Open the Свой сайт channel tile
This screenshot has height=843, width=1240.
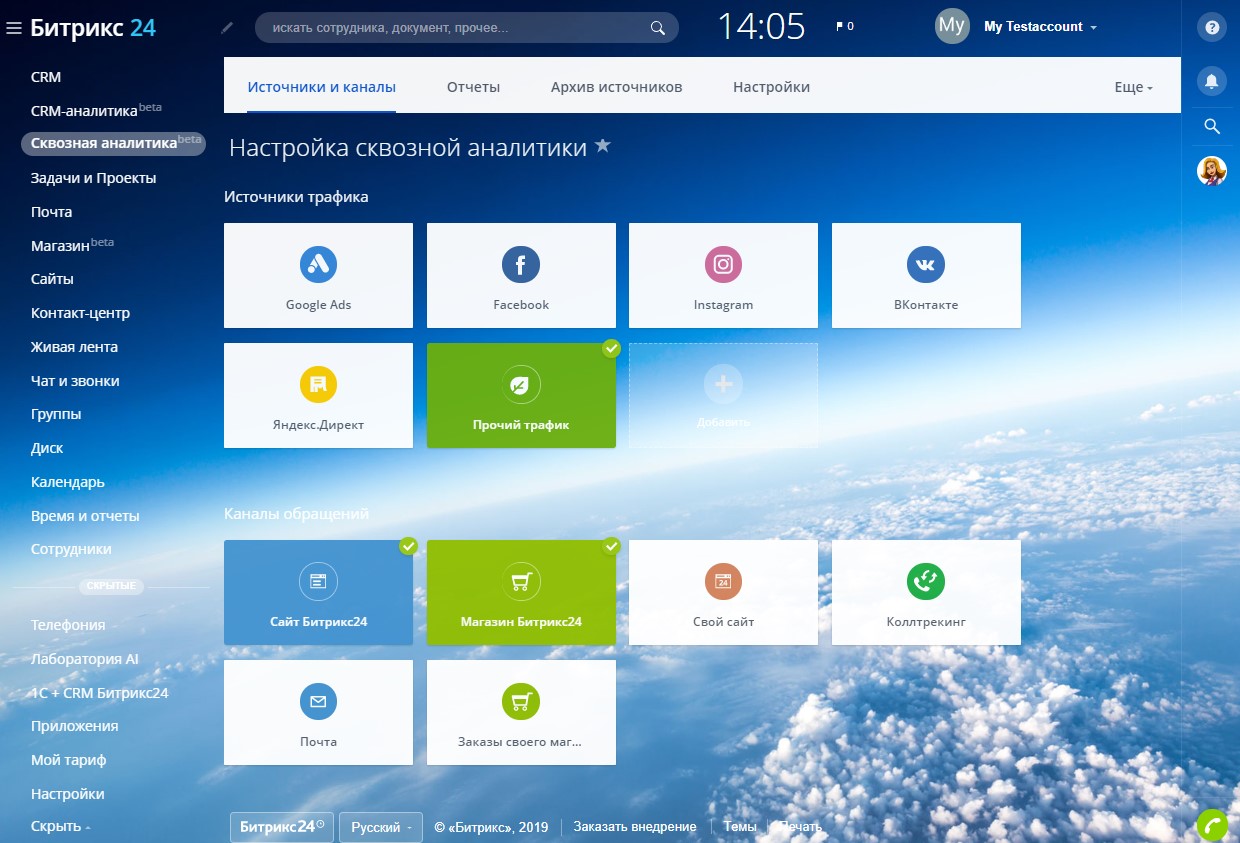tap(723, 592)
